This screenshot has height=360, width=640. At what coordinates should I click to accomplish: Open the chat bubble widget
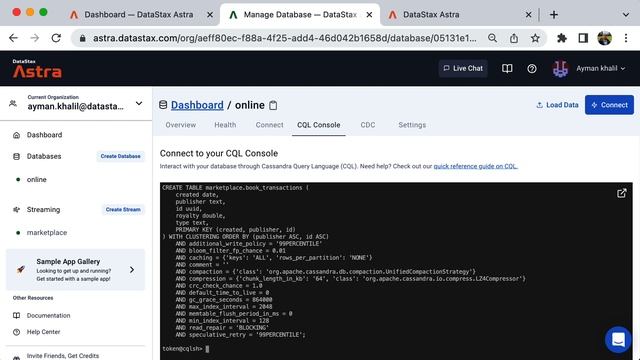coord(618,339)
